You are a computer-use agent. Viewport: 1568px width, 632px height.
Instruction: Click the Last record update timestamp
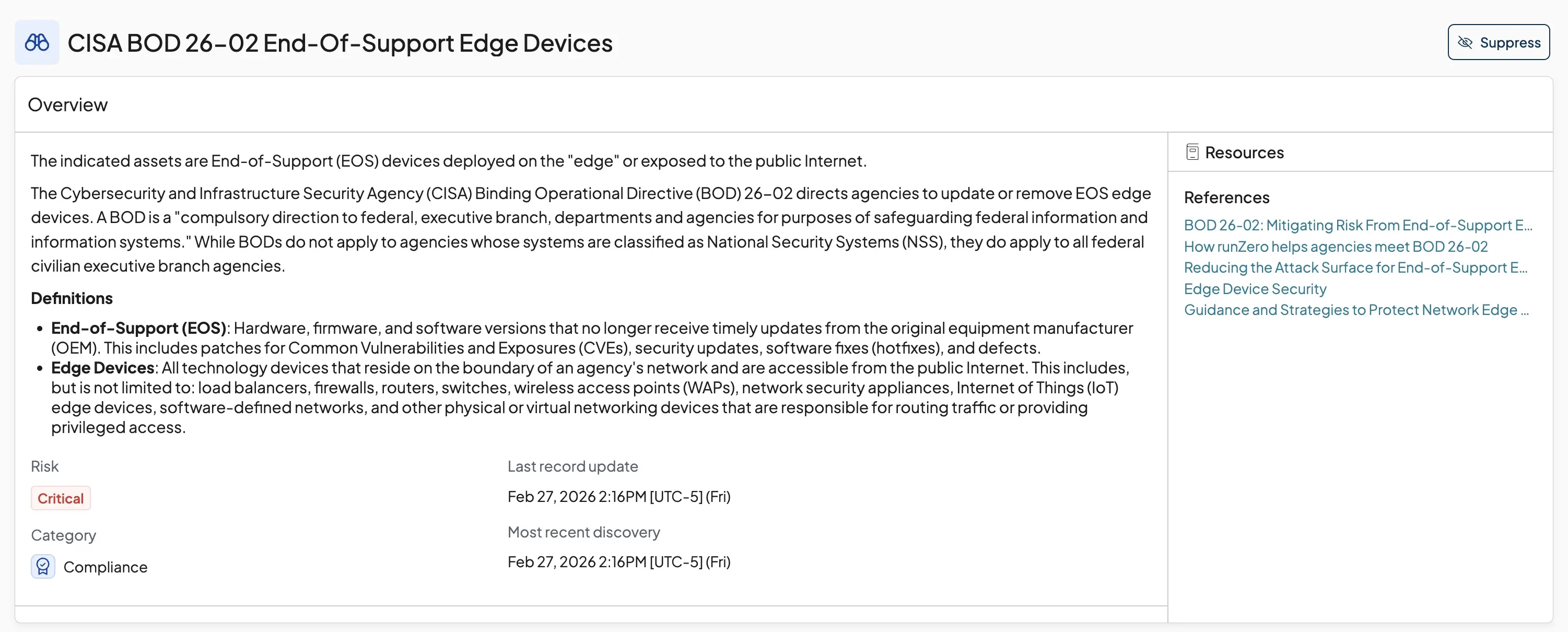618,497
